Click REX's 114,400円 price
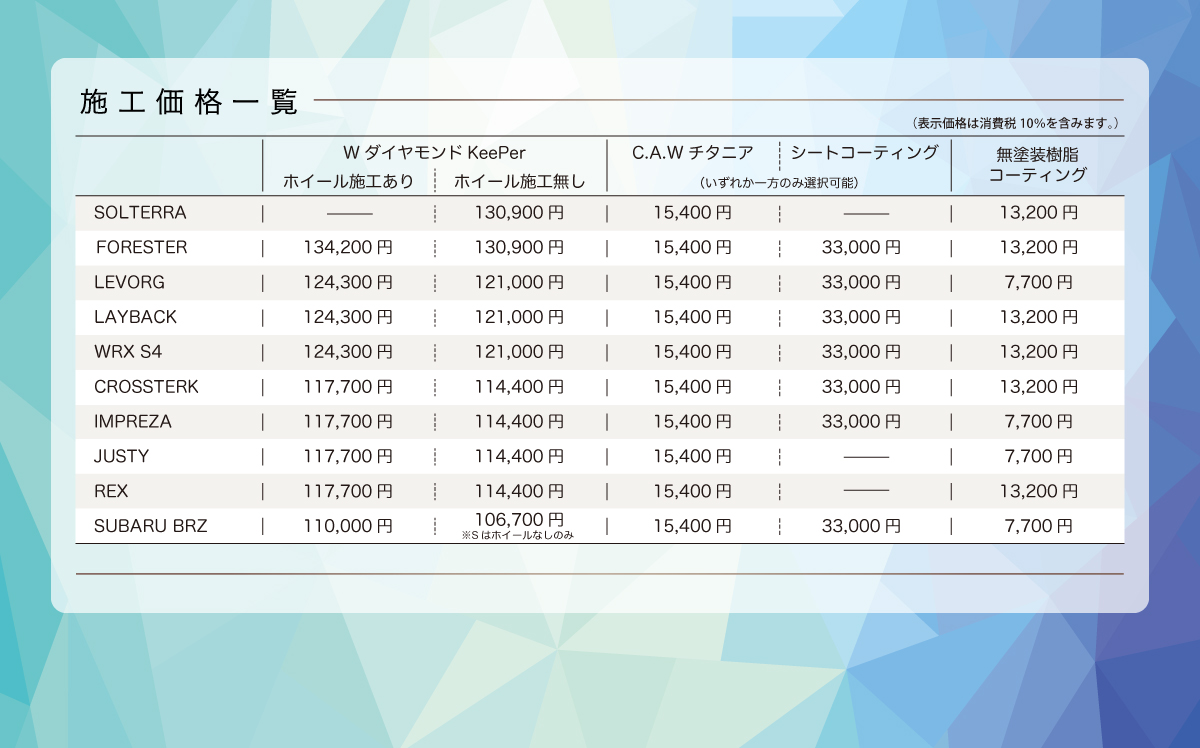Viewport: 1200px width, 748px height. coord(519,491)
